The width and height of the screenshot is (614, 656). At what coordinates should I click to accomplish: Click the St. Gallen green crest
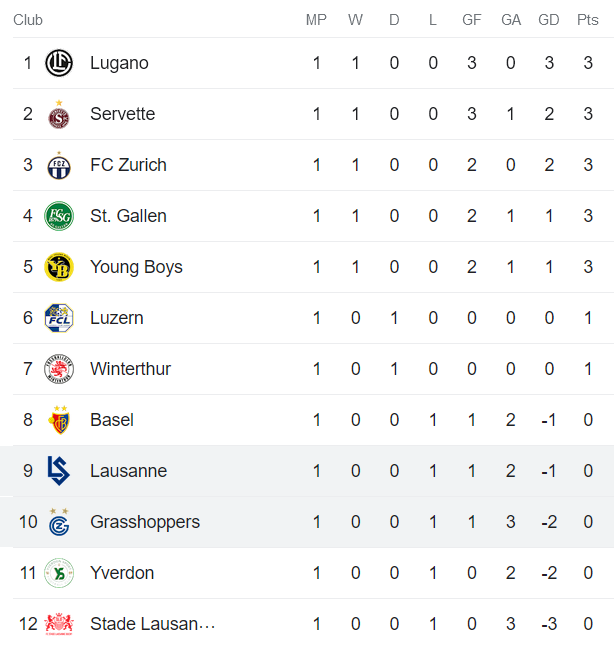tap(59, 216)
